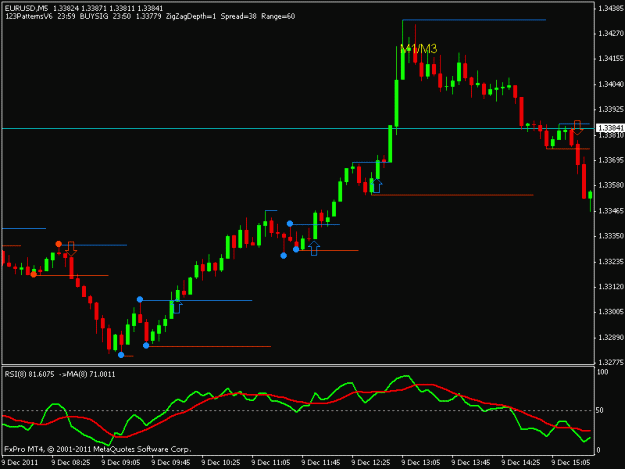Click the RSI 100 level label
Screen dimensions: 625x469
pos(603,372)
